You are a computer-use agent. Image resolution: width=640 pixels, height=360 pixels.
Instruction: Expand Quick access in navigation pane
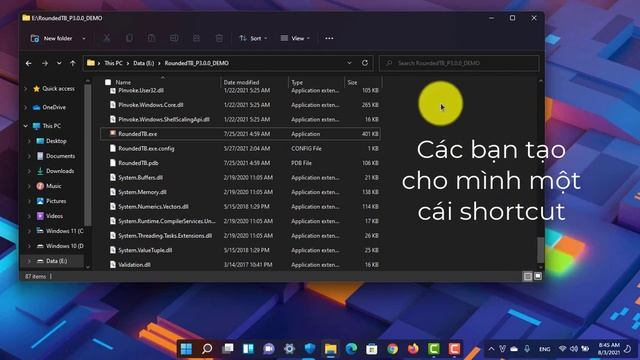click(x=26, y=89)
